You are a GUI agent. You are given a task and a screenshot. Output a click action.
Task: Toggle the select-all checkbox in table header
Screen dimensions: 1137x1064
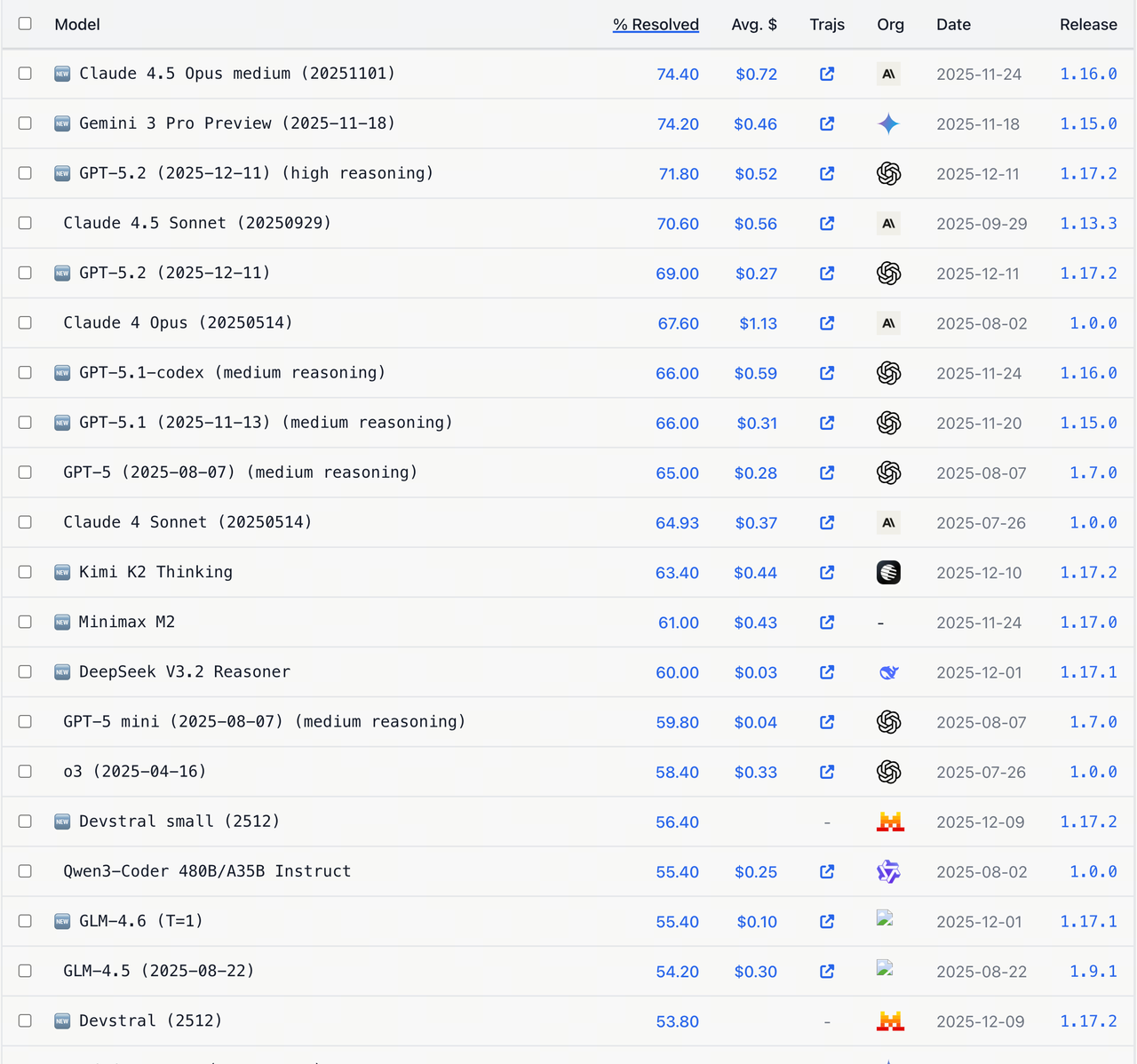coord(25,24)
